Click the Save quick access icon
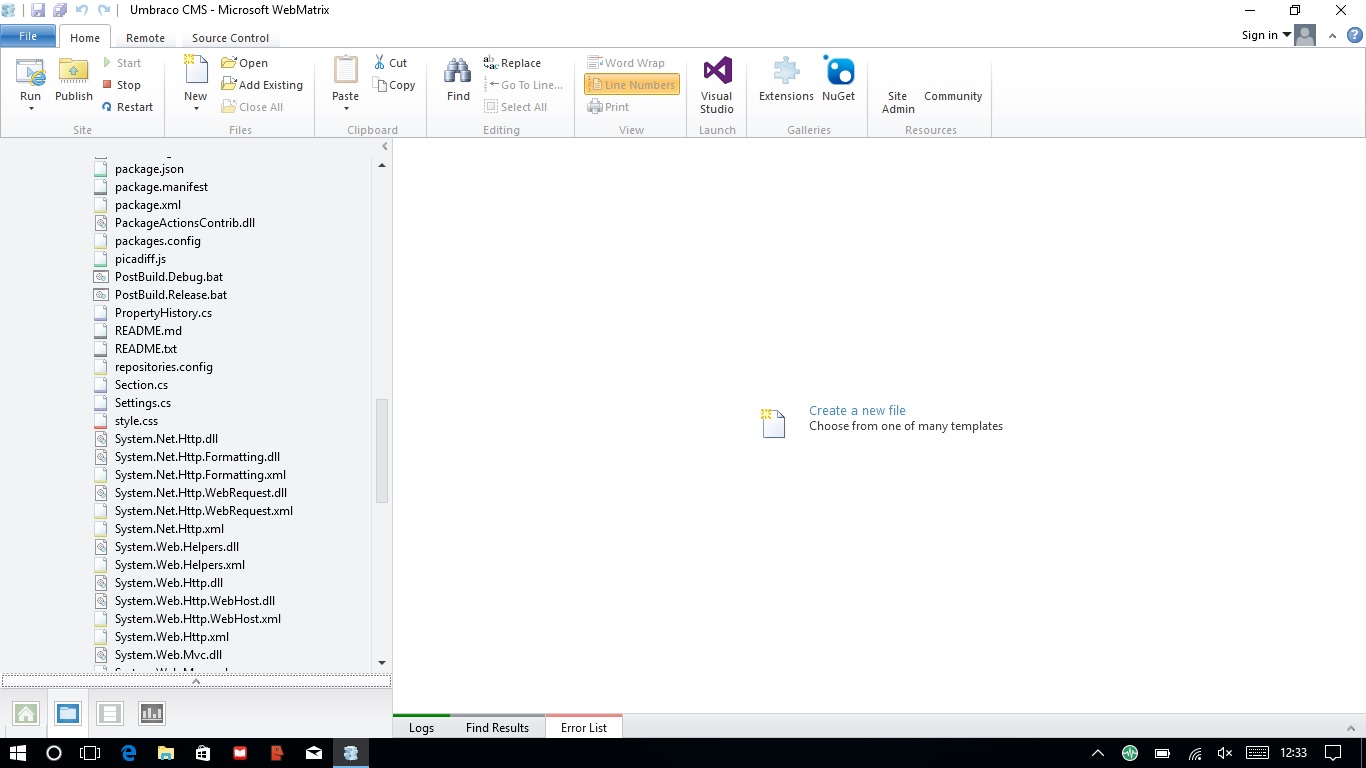Image resolution: width=1366 pixels, height=768 pixels. point(38,10)
